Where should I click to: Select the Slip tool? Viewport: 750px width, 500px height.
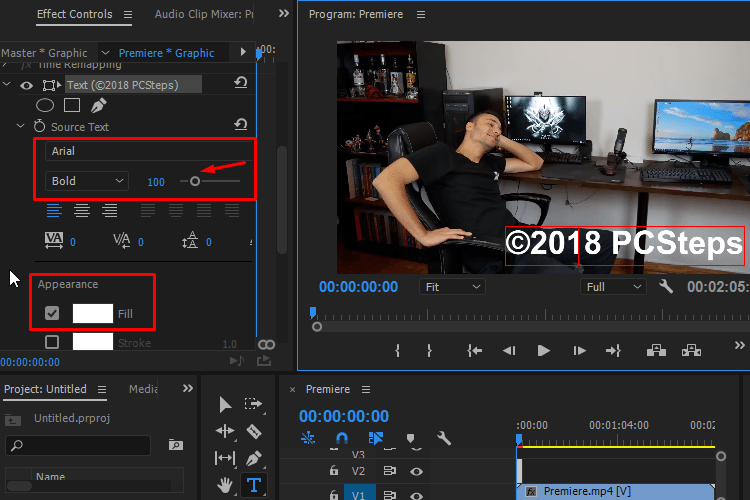tap(225, 458)
